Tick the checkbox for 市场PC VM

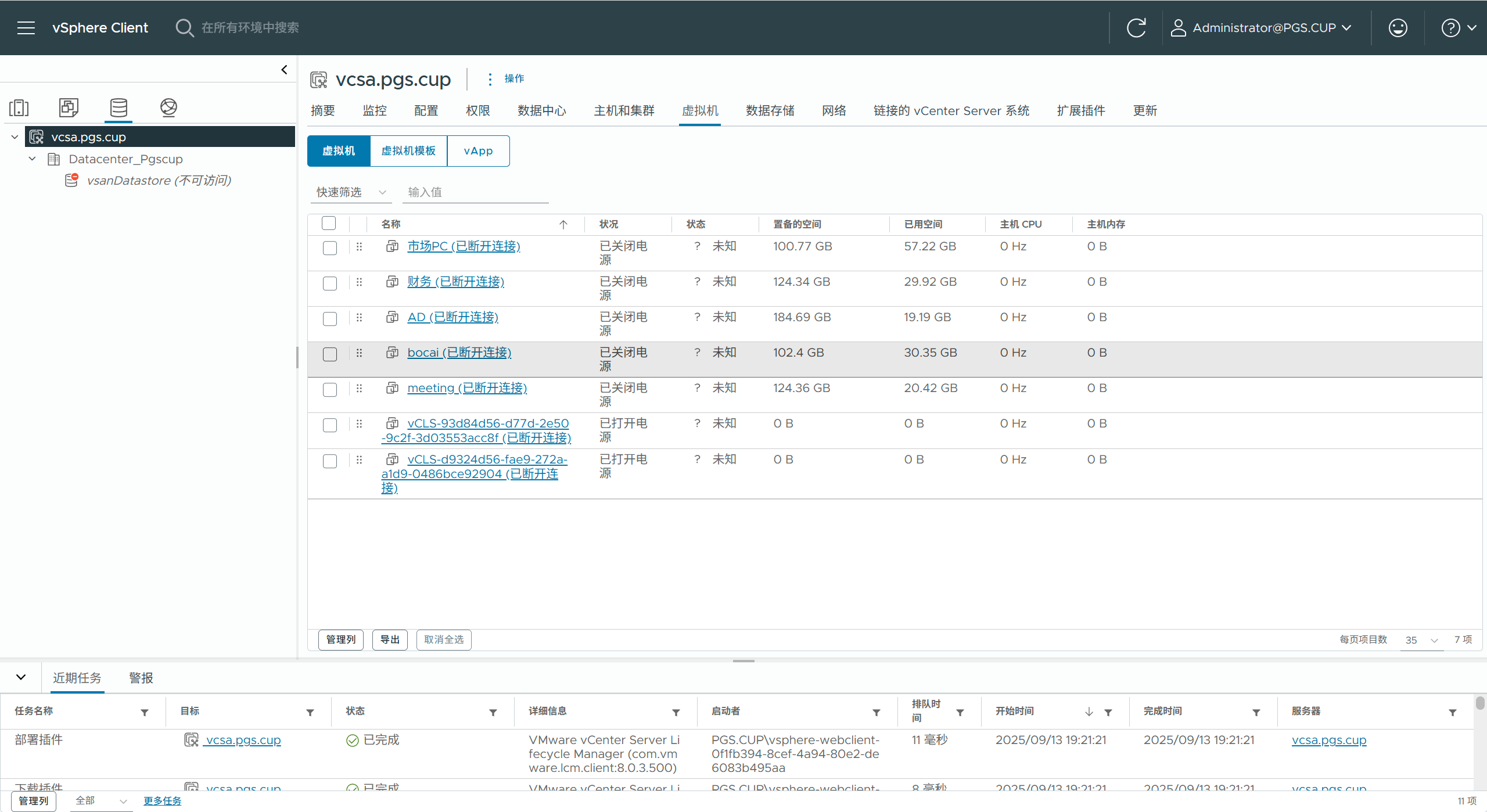click(x=329, y=248)
